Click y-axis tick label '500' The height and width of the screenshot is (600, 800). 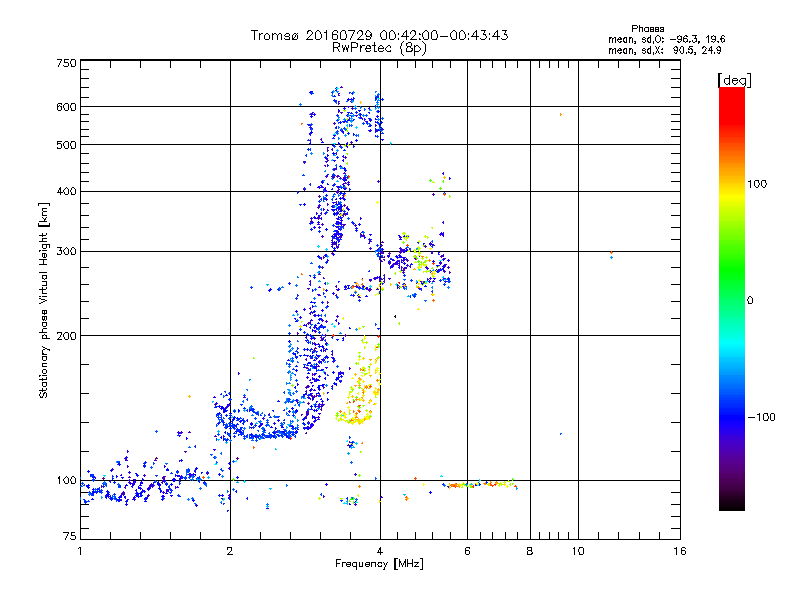coord(66,145)
